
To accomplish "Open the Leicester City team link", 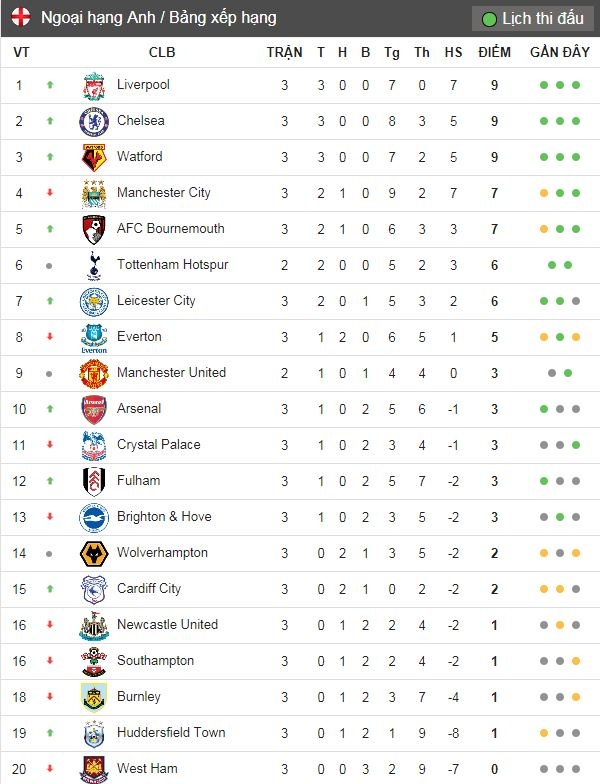I will [x=156, y=300].
